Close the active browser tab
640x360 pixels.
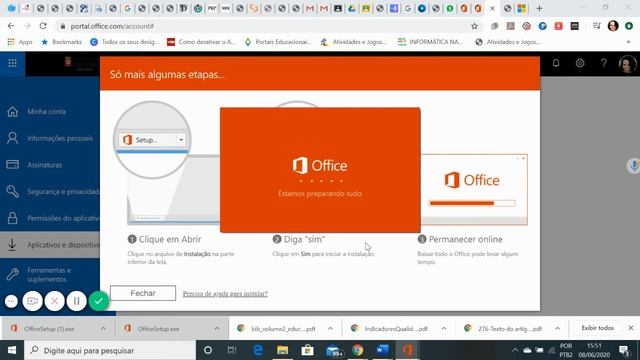click(x=493, y=8)
